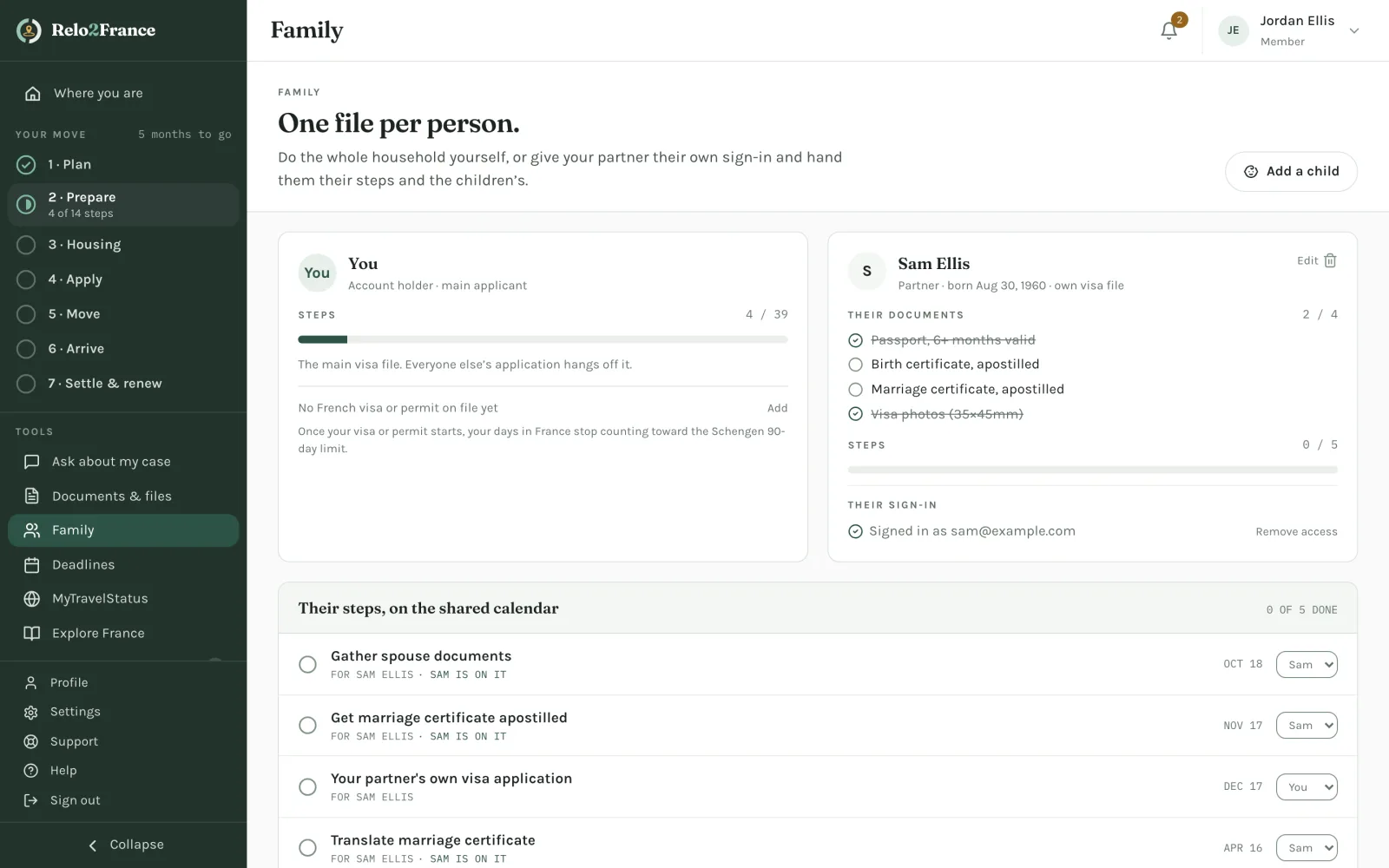
Task: Open notifications bell icon
Action: pos(1168,30)
